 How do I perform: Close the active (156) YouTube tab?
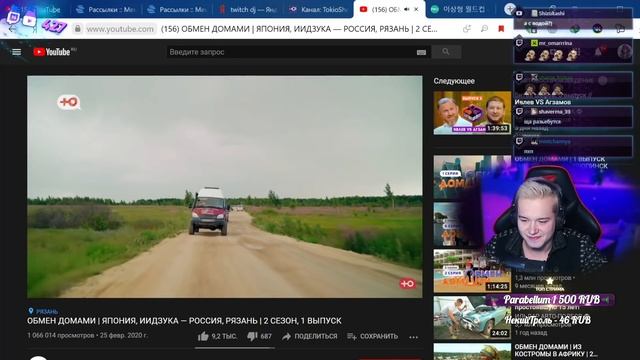pyautogui.click(x=416, y=9)
